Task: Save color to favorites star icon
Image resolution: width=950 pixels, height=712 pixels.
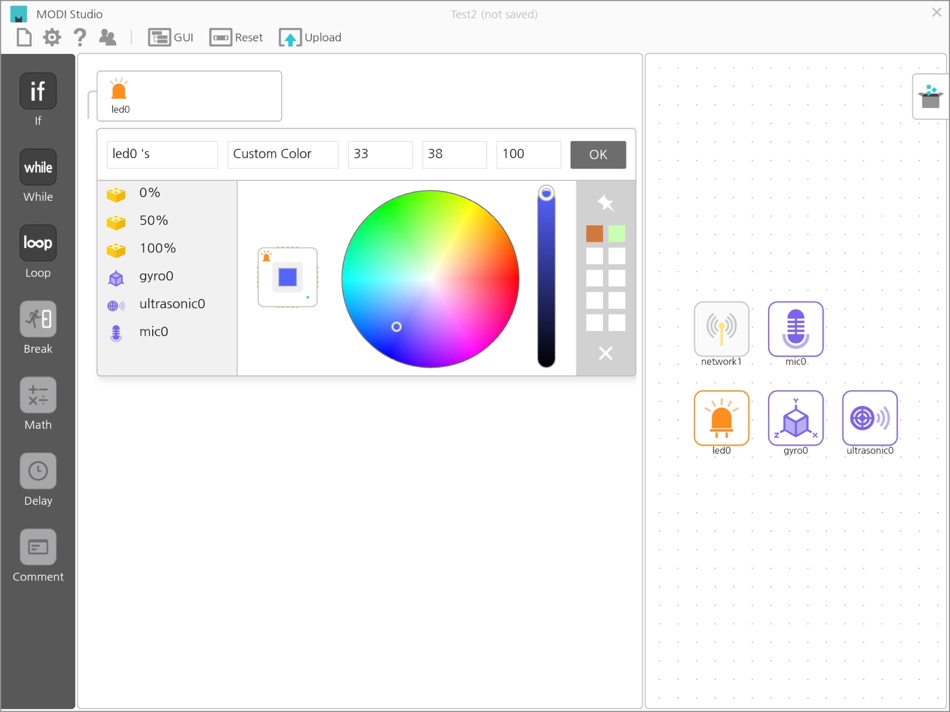Action: (605, 202)
